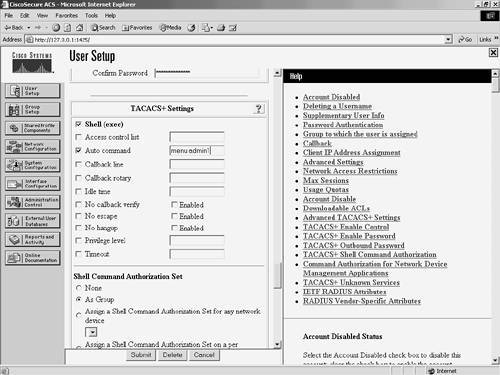This screenshot has width=500, height=375.
Task: Open External User Databases sidebar button
Action: pyautogui.click(x=33, y=221)
